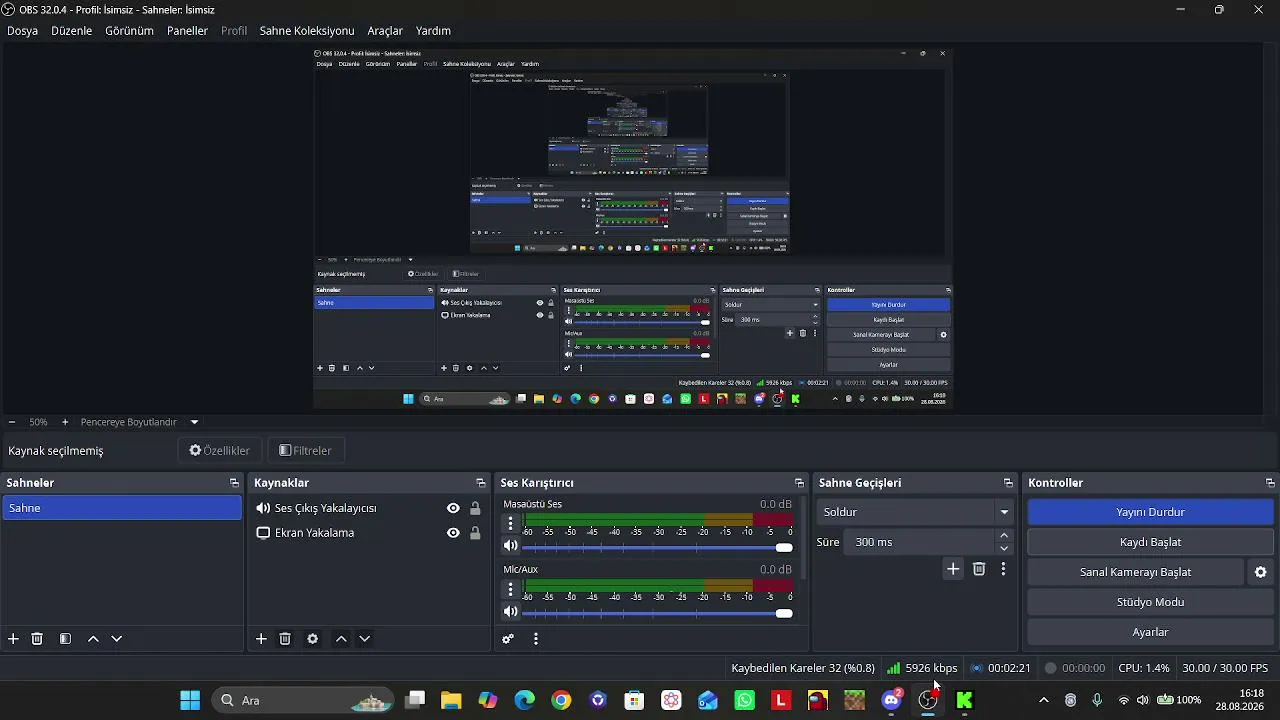Screen dimensions: 1280x720
Task: Open Araçlar menu
Action: [385, 31]
